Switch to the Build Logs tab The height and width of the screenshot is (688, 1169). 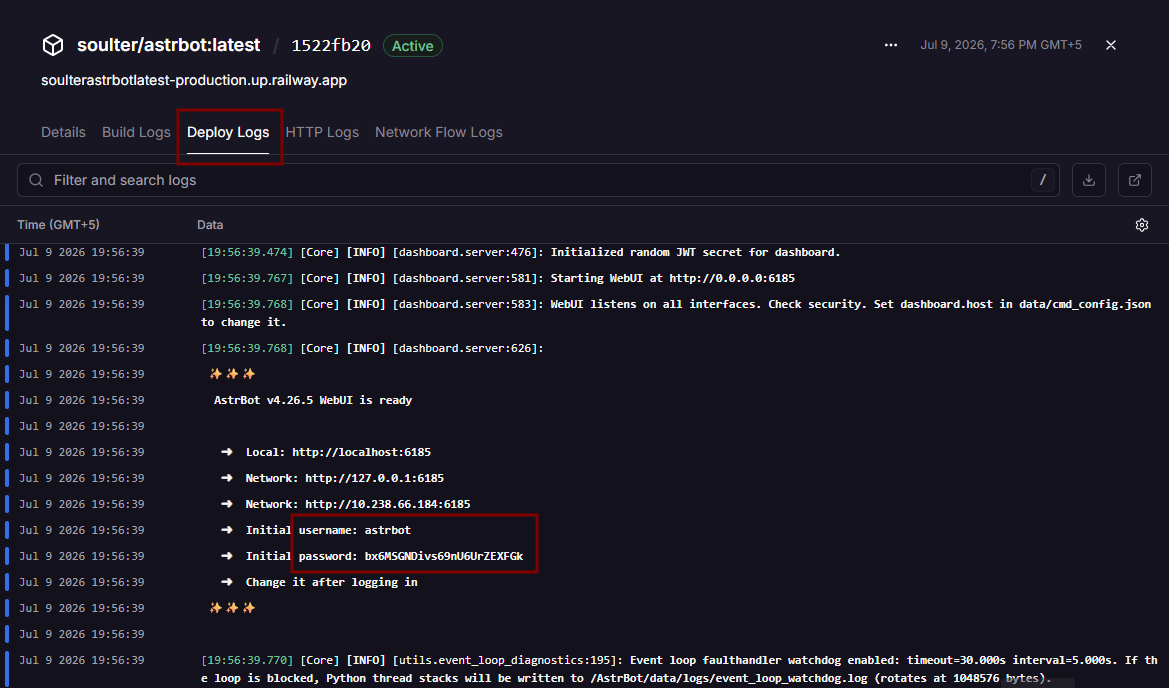(136, 132)
